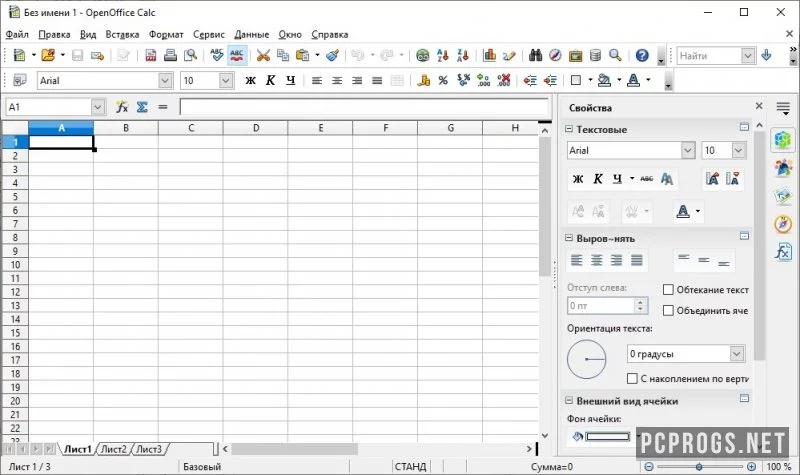Click the Export as PDF icon
Screen dimensions: 800x475
pyautogui.click(x=151, y=55)
